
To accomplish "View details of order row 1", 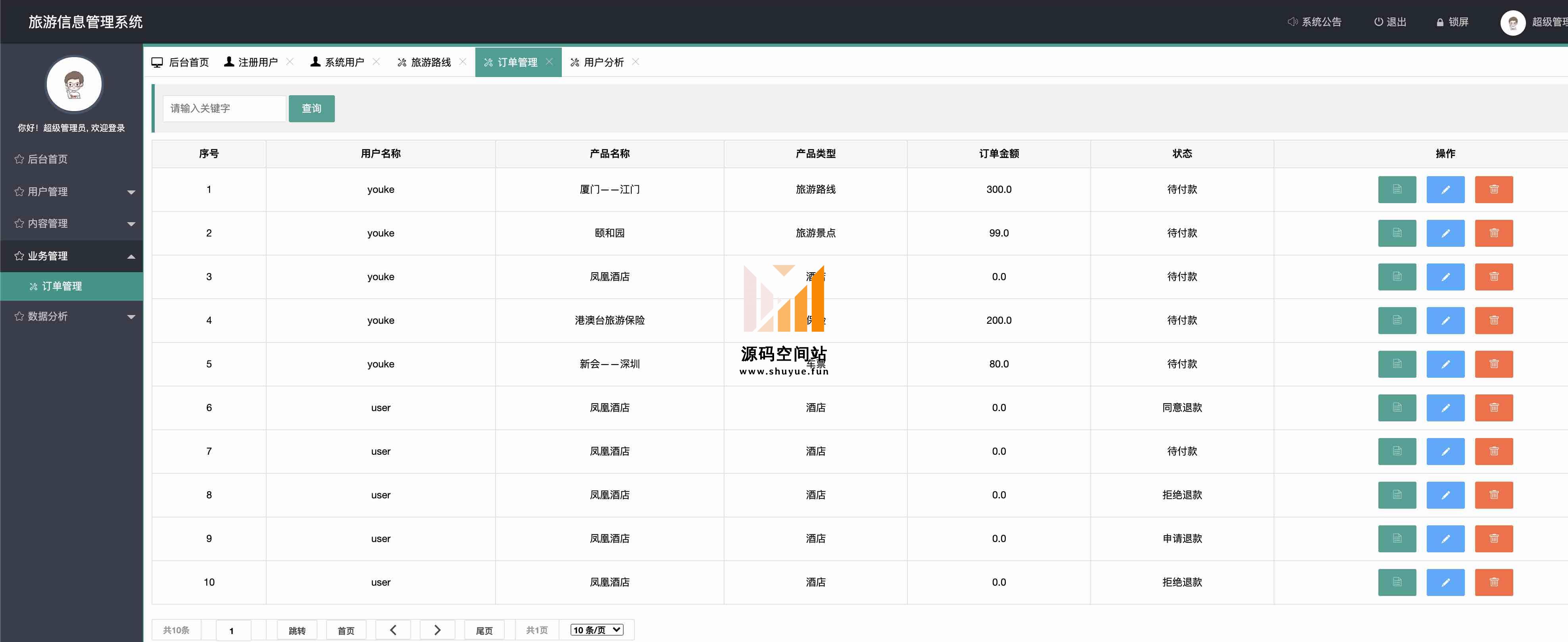I will 1396,189.
